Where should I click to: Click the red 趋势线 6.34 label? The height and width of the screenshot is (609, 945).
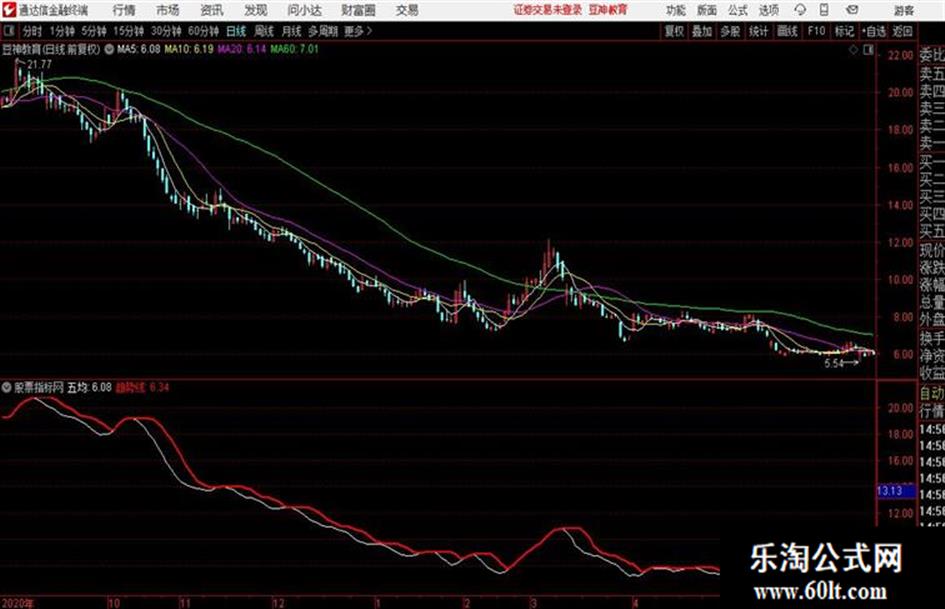pyautogui.click(x=143, y=387)
